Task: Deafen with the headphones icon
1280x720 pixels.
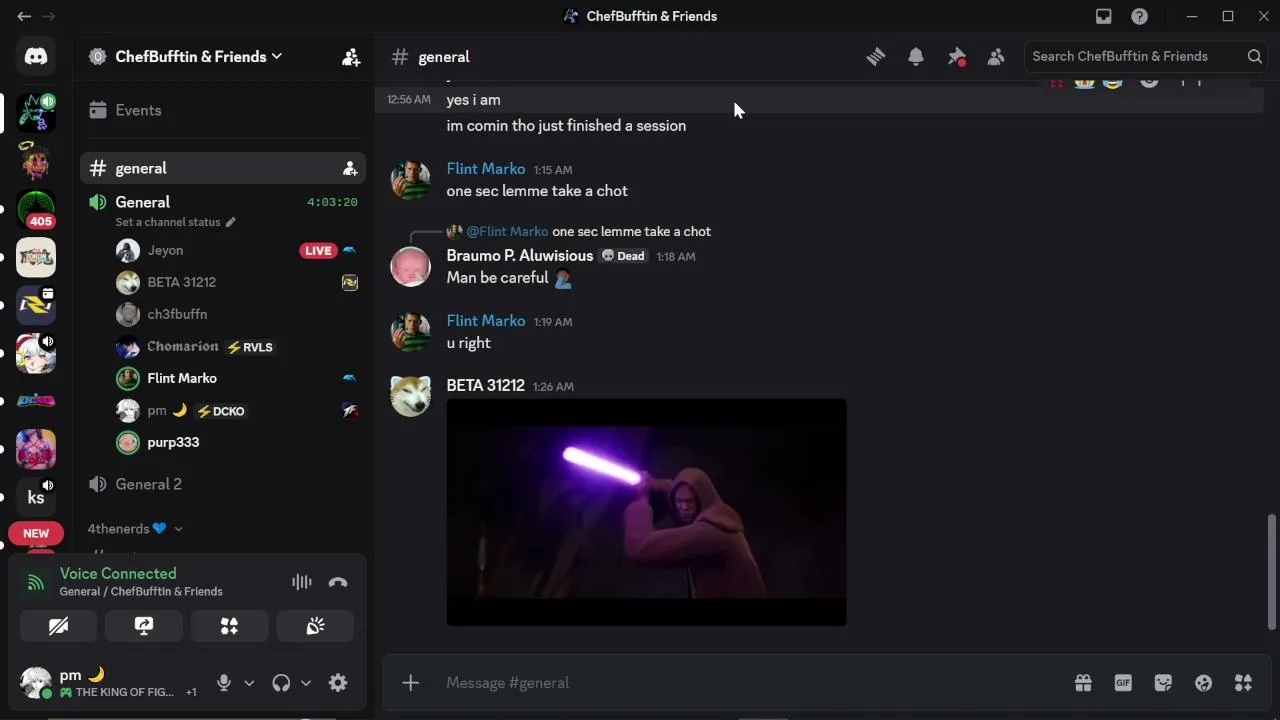Action: pos(281,683)
